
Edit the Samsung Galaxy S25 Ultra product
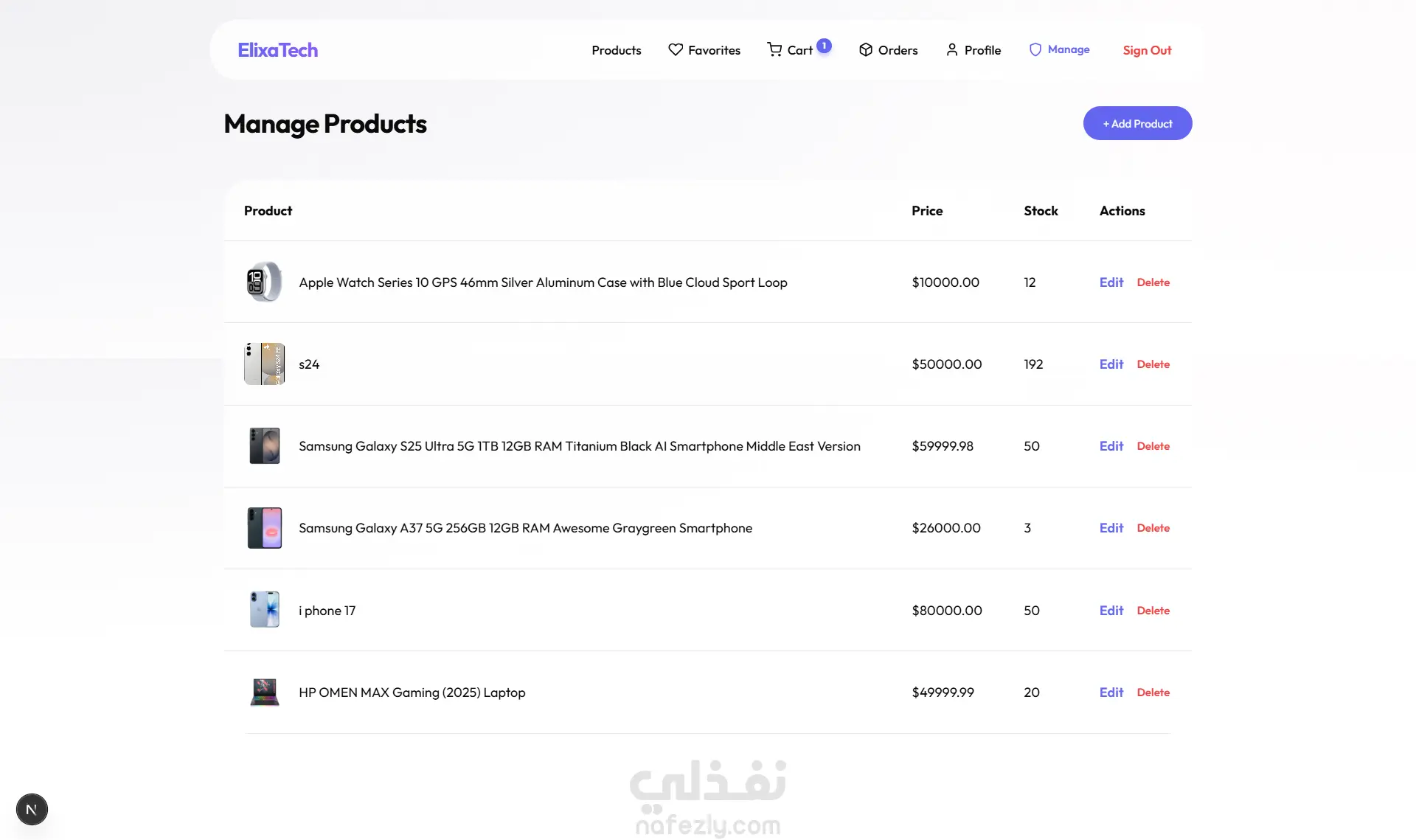[1111, 446]
